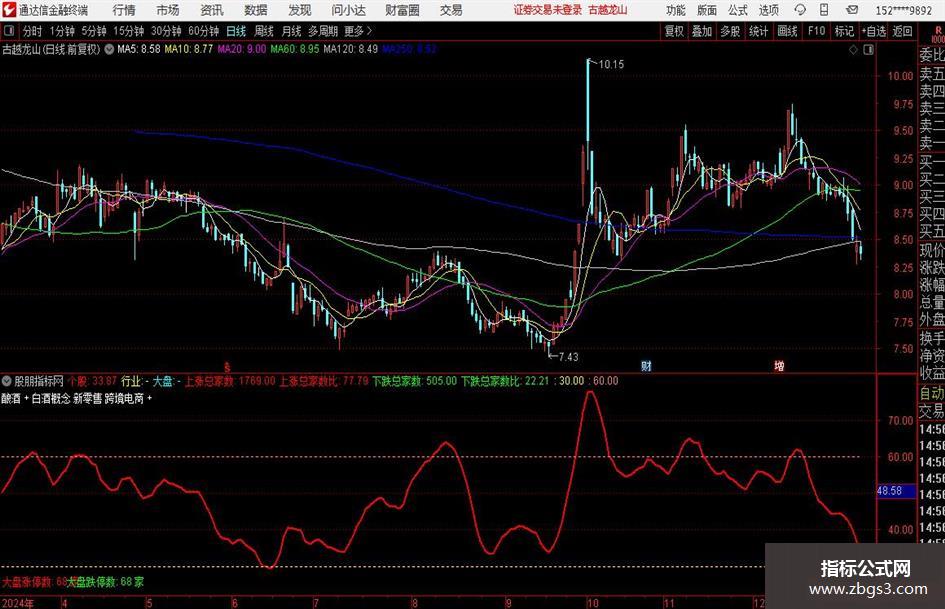
Task: Click the mobile phone icon in title bar
Action: [x=824, y=10]
